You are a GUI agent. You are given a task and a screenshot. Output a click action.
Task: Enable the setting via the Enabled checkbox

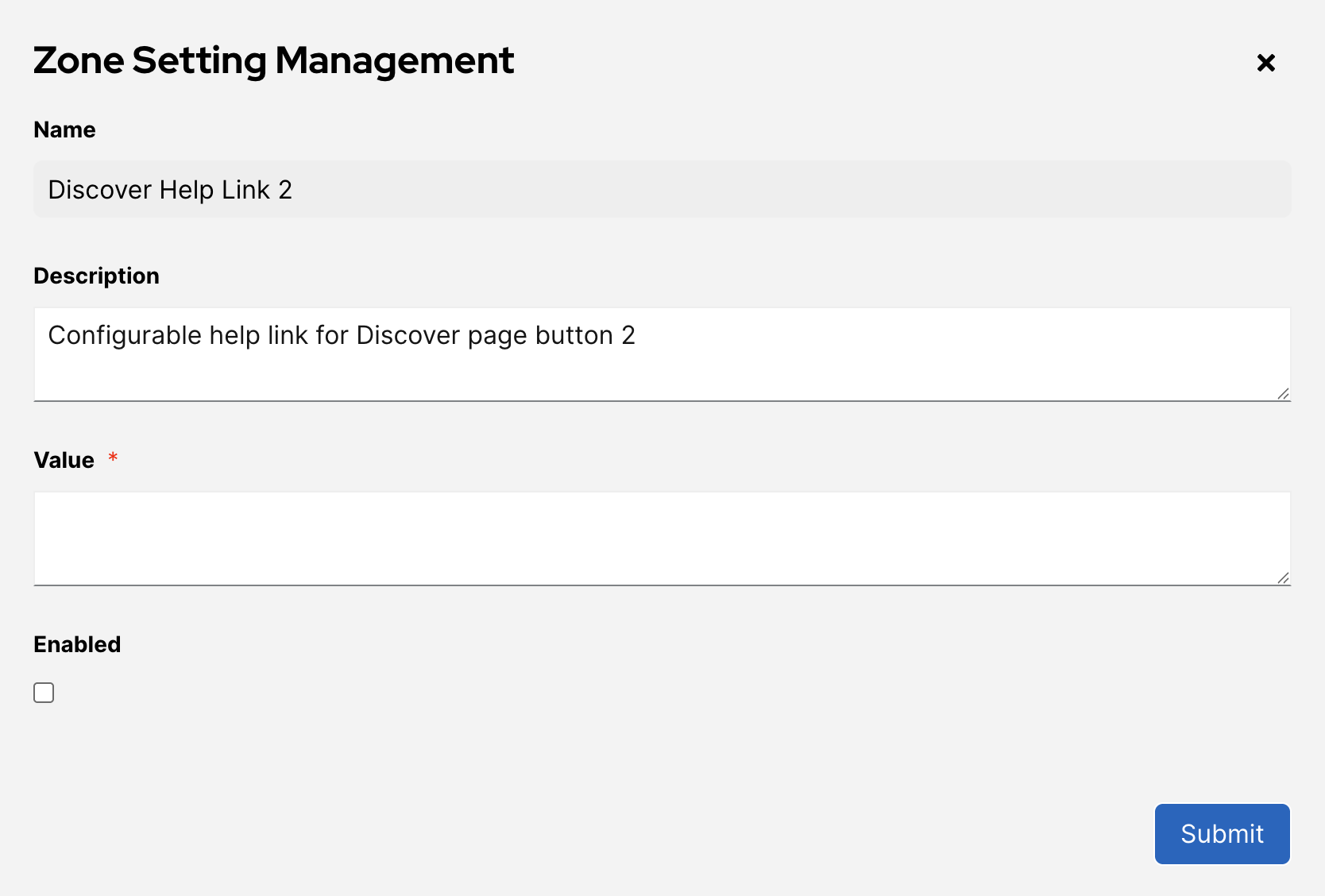pyautogui.click(x=44, y=693)
